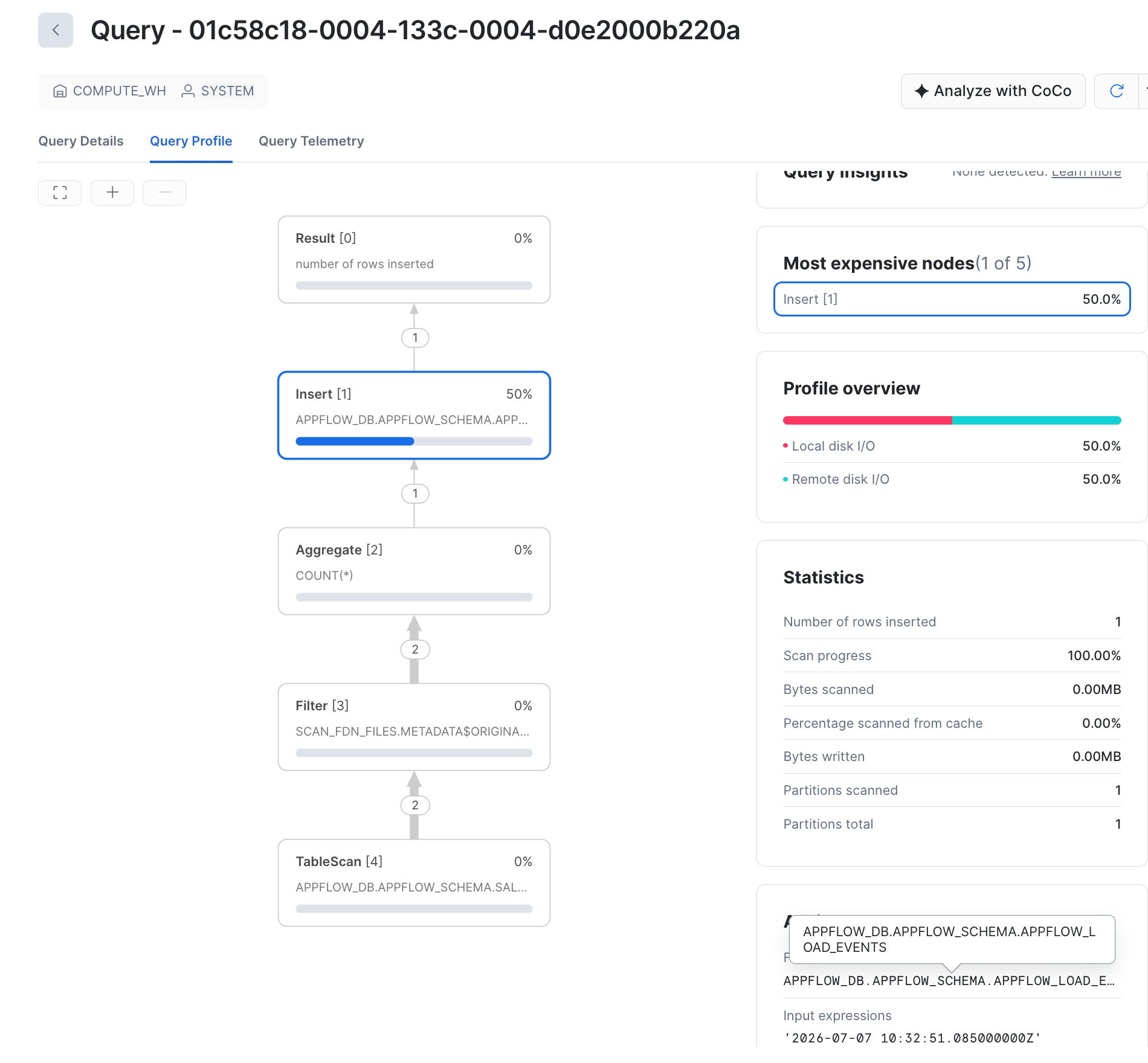Select the Insert [1] graph node

414,416
